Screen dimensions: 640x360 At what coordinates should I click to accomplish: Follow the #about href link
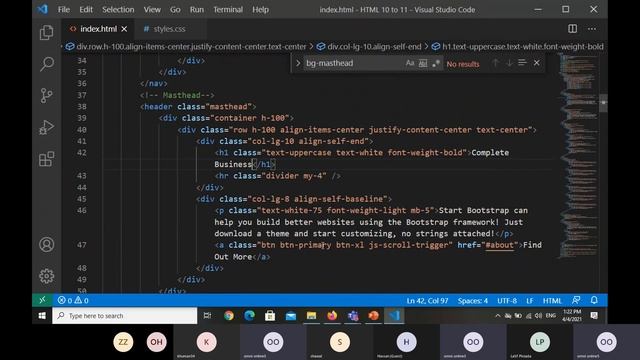pyautogui.click(x=499, y=245)
